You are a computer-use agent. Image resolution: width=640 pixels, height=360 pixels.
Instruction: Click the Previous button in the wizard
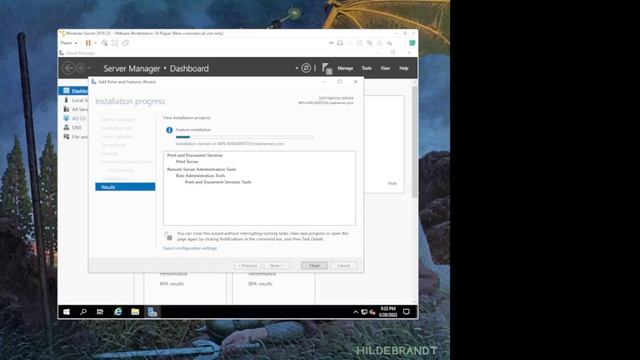pyautogui.click(x=247, y=266)
